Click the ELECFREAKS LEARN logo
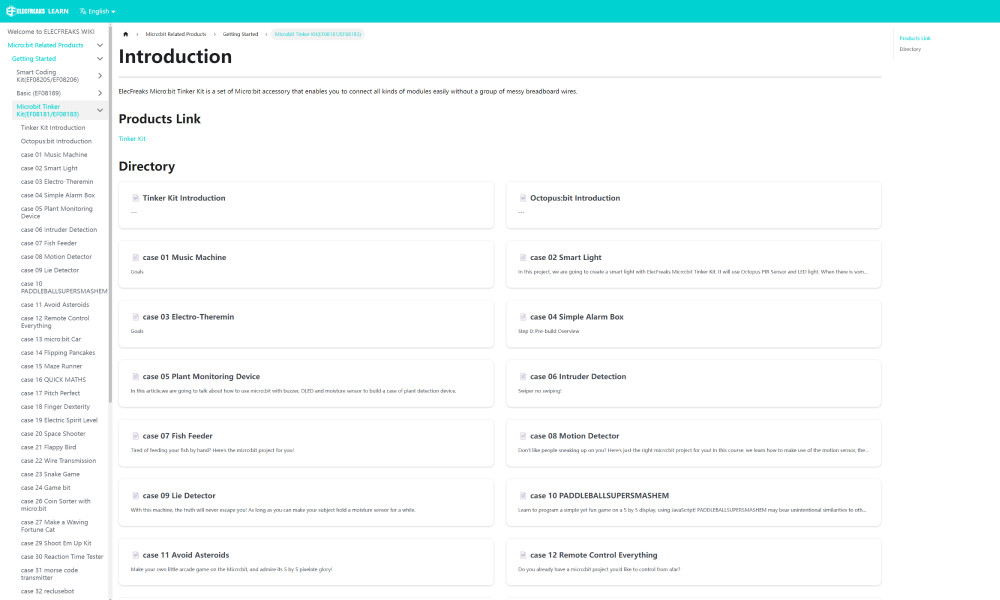The image size is (1000, 600). 37,11
